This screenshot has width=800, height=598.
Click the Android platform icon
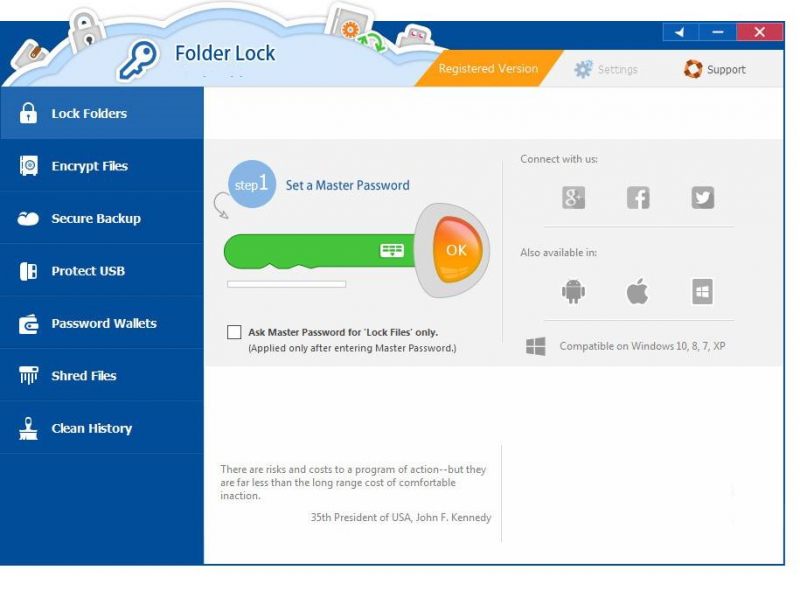click(x=573, y=291)
